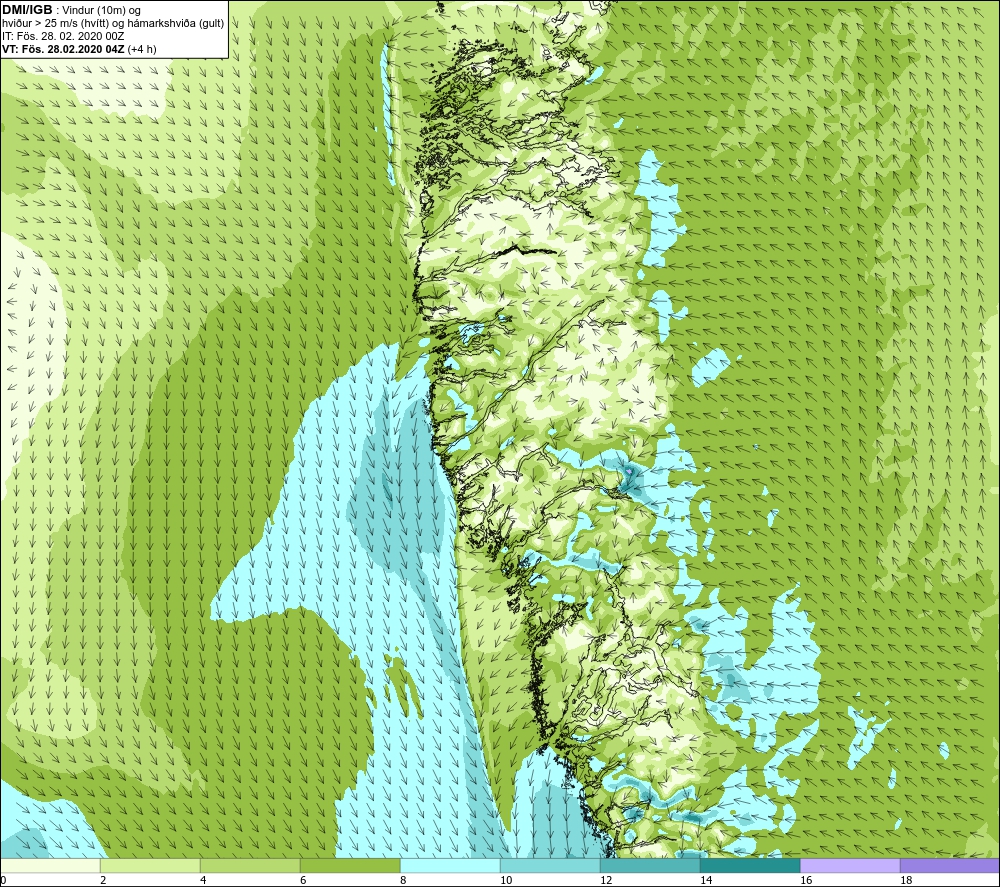Viewport: 1000px width, 887px height.
Task: Click the 12–14 m/s teal legend swatch
Action: tap(650, 865)
